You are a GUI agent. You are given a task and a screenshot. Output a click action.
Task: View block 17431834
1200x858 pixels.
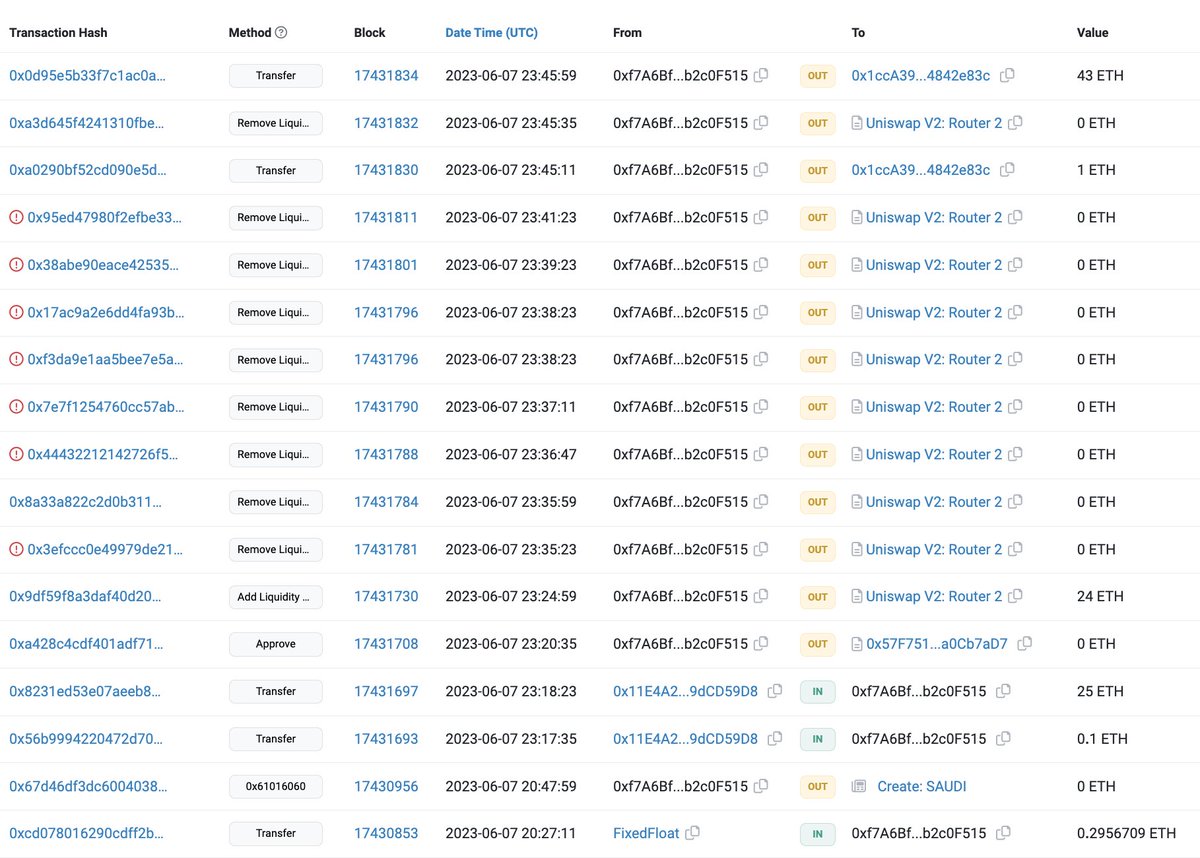(386, 75)
